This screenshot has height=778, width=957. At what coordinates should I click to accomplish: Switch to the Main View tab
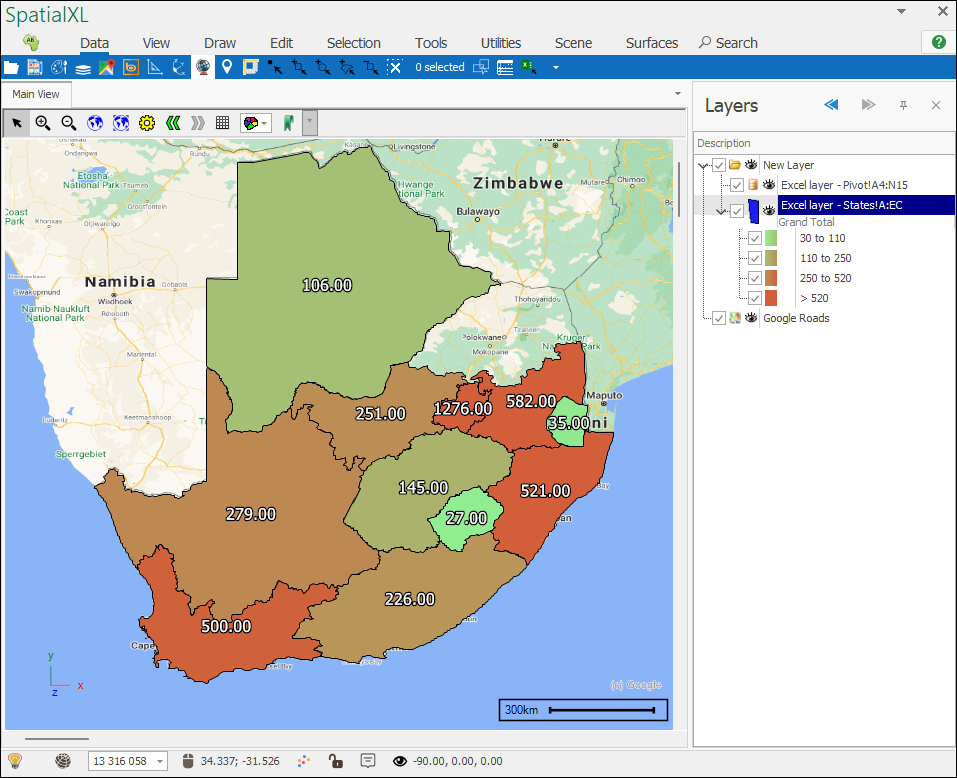click(36, 94)
